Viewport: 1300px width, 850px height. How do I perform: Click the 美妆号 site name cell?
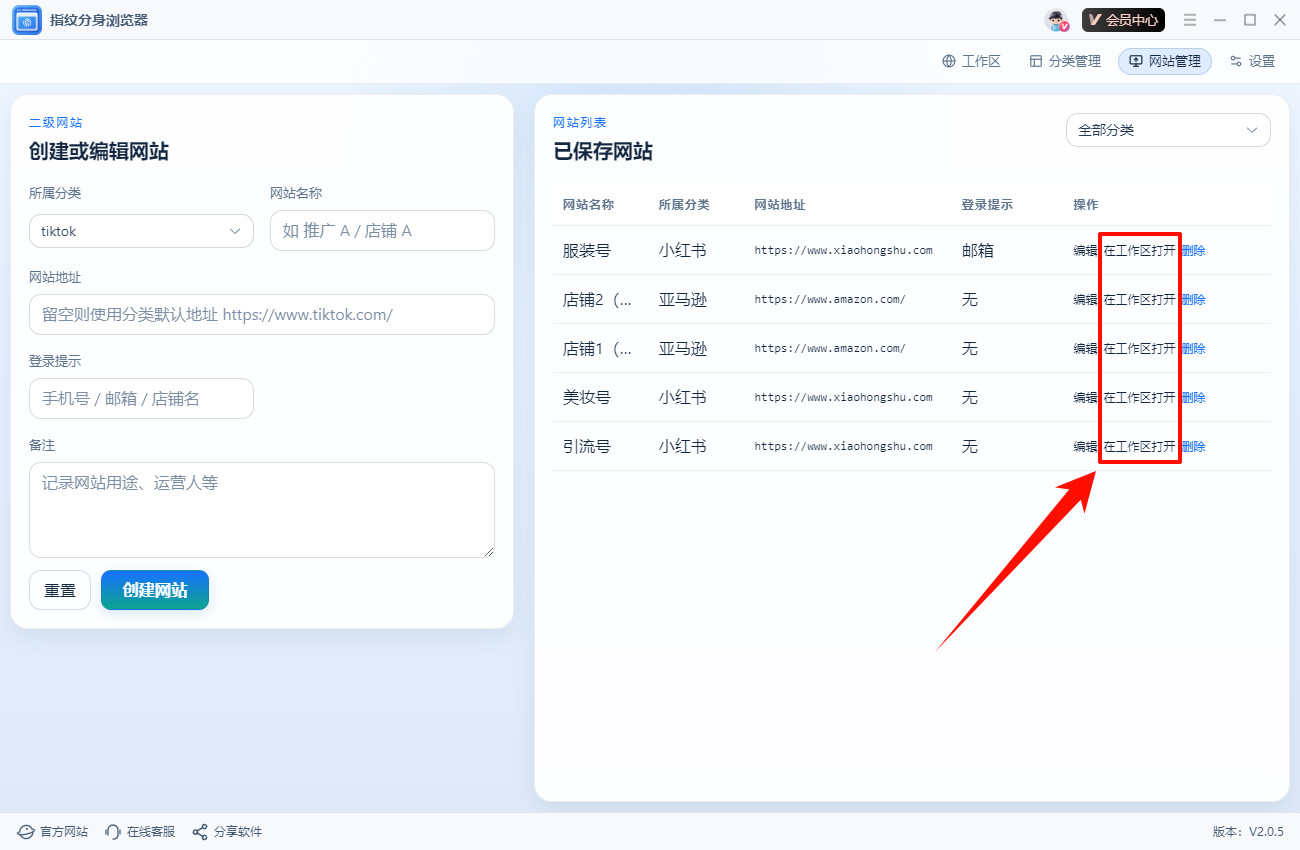pos(587,397)
